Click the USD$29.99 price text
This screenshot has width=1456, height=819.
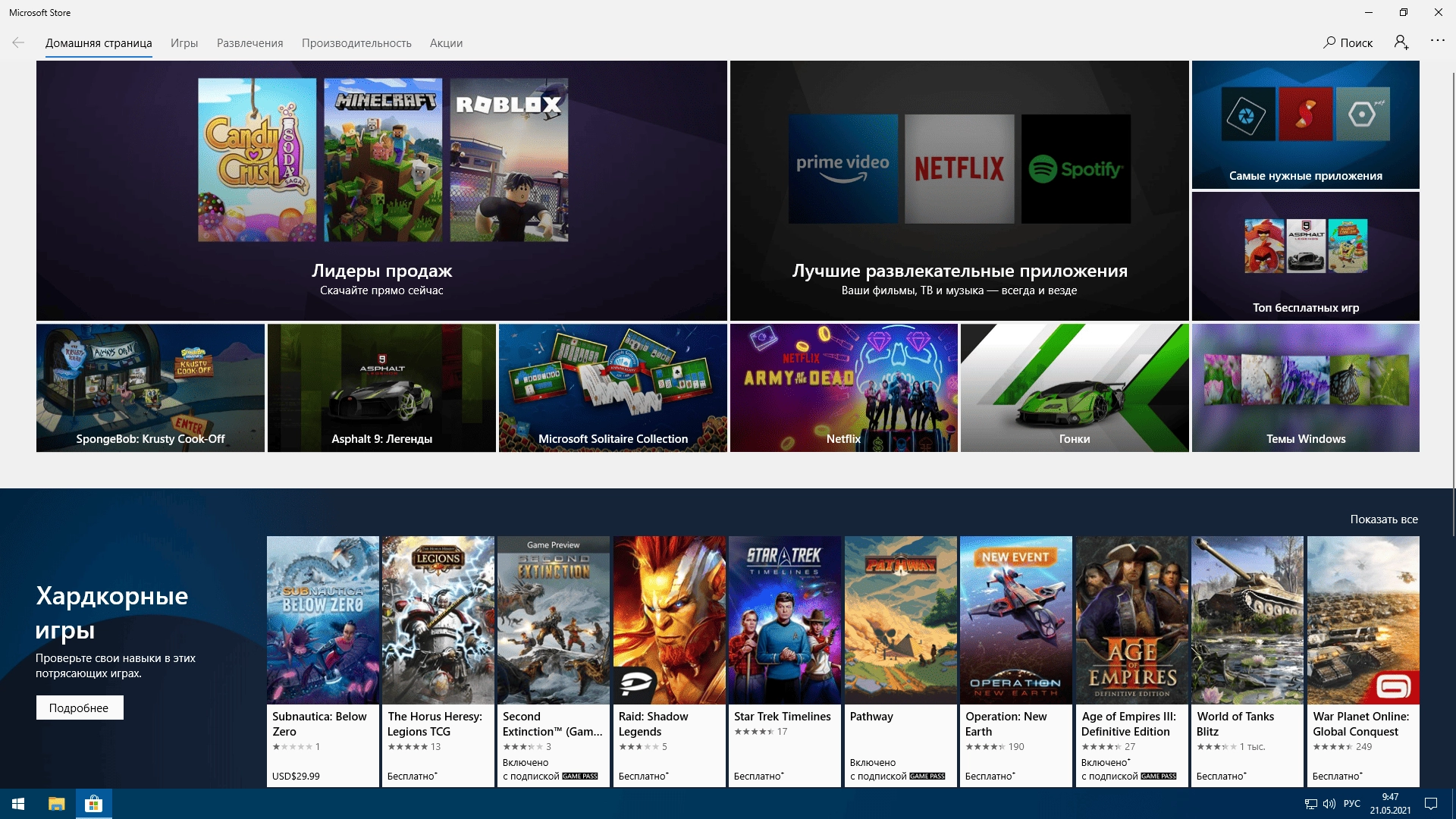pyautogui.click(x=296, y=776)
